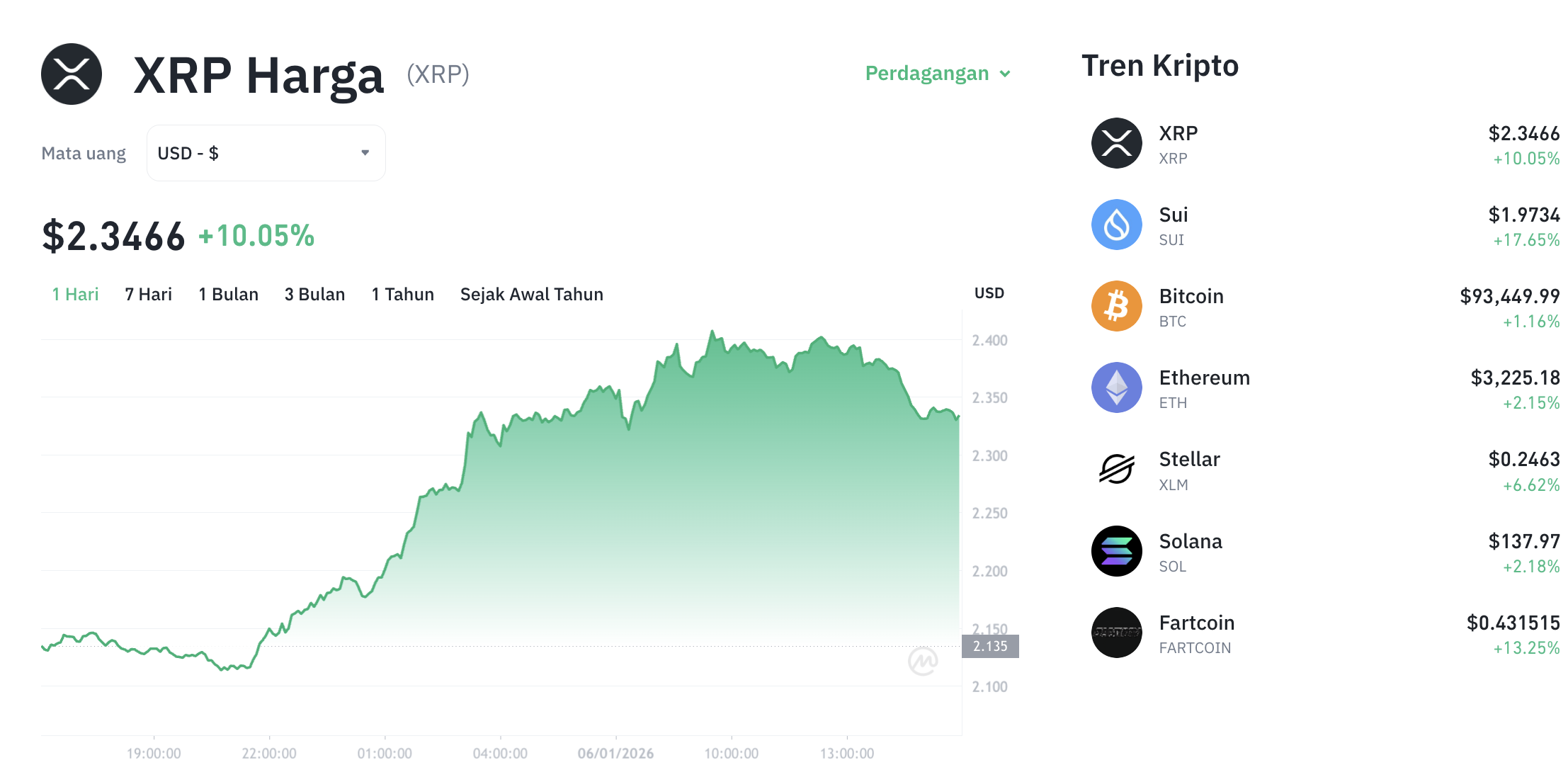Viewport: 1568px width, 765px height.
Task: Select the Ethereum icon in Tren Kripto
Action: 1116,387
